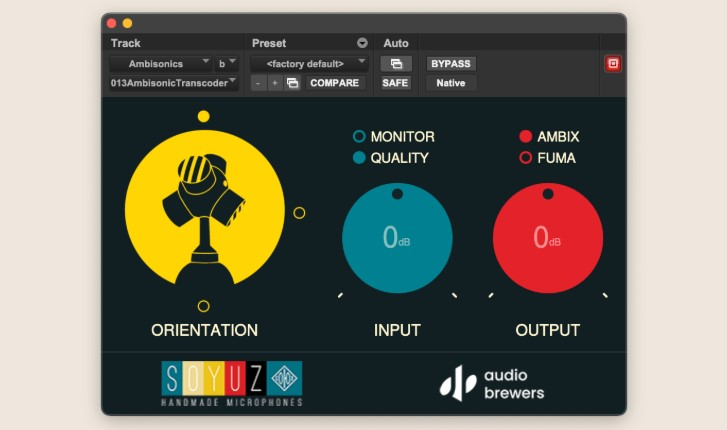Choose the AMBIX output format
The width and height of the screenshot is (727, 430).
(525, 137)
